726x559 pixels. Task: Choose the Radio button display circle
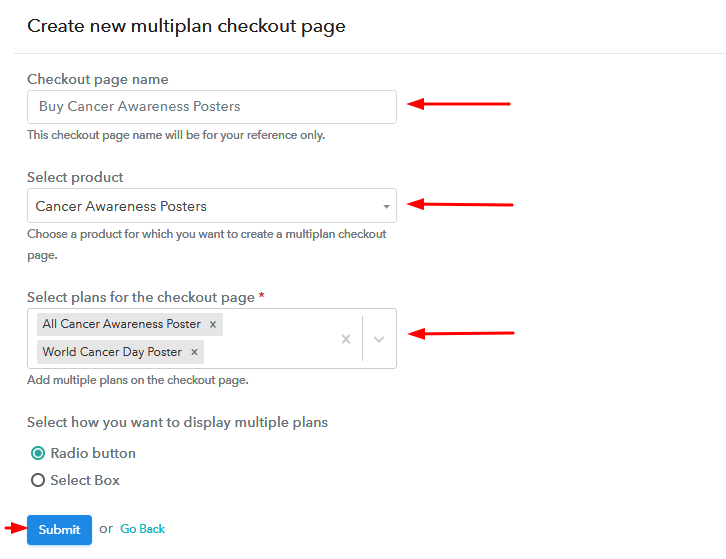pos(38,453)
